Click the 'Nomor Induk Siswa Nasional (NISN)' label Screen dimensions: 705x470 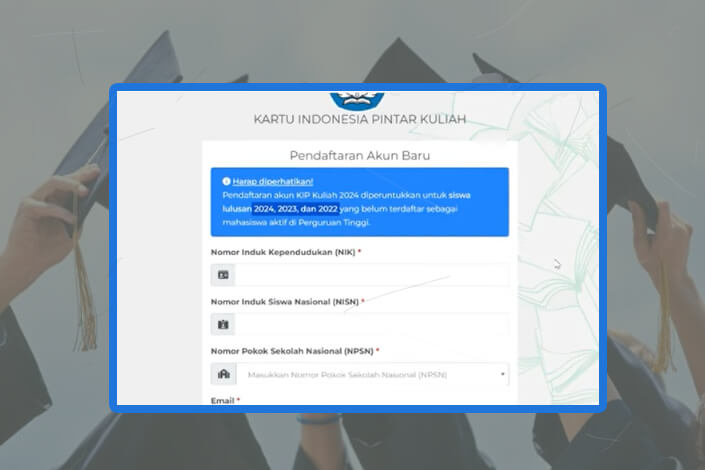(x=285, y=302)
